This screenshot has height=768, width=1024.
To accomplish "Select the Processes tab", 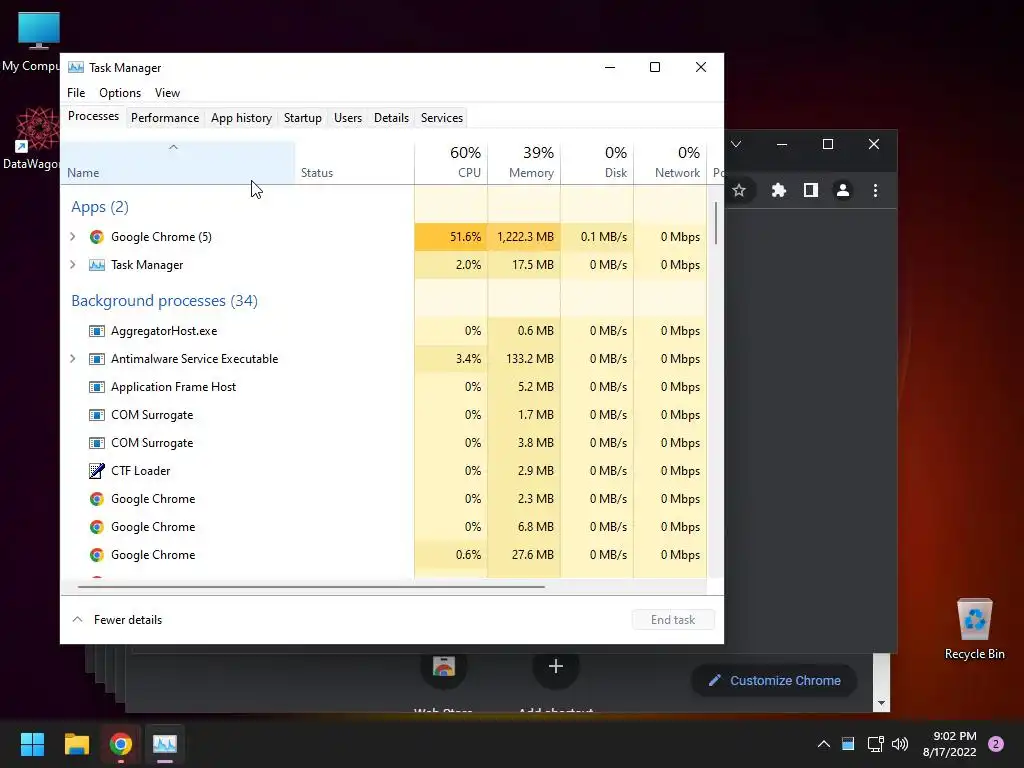I will tap(93, 116).
